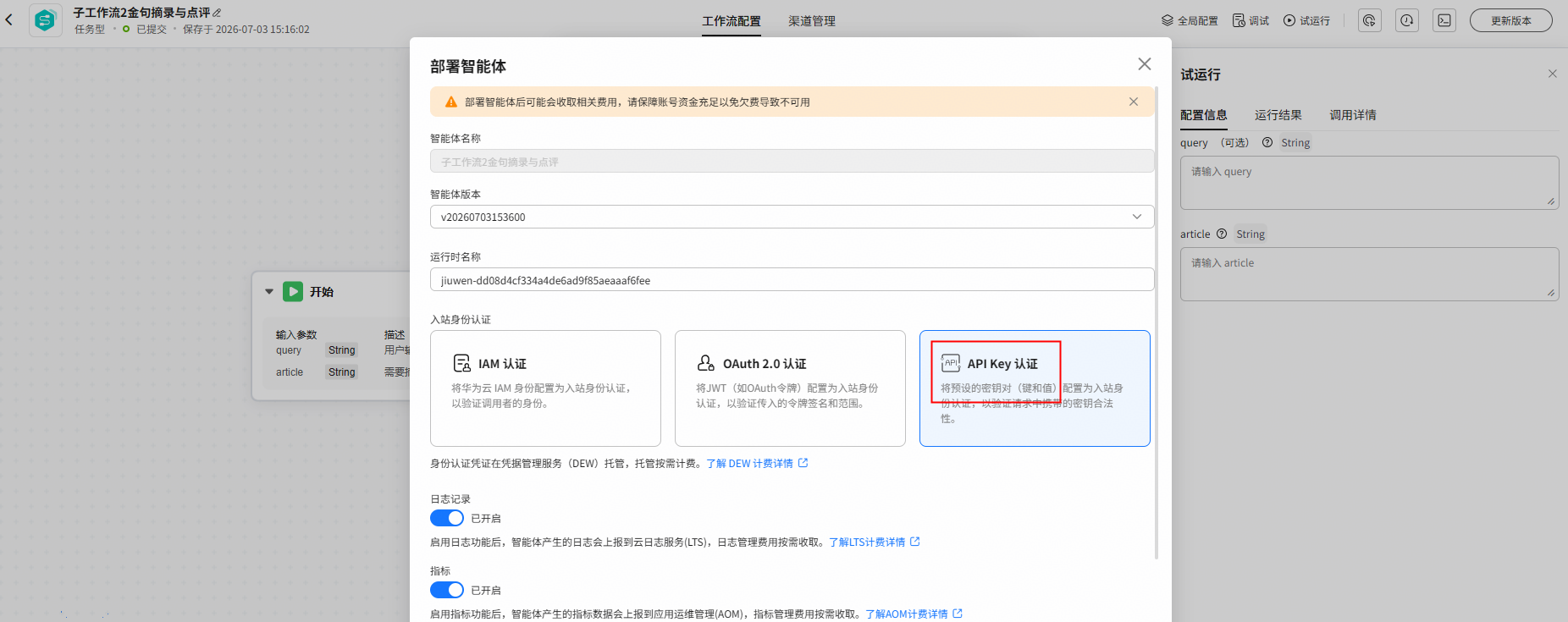Start 试运行 from the top toolbar
Image resolution: width=1568 pixels, height=622 pixels.
1306,20
